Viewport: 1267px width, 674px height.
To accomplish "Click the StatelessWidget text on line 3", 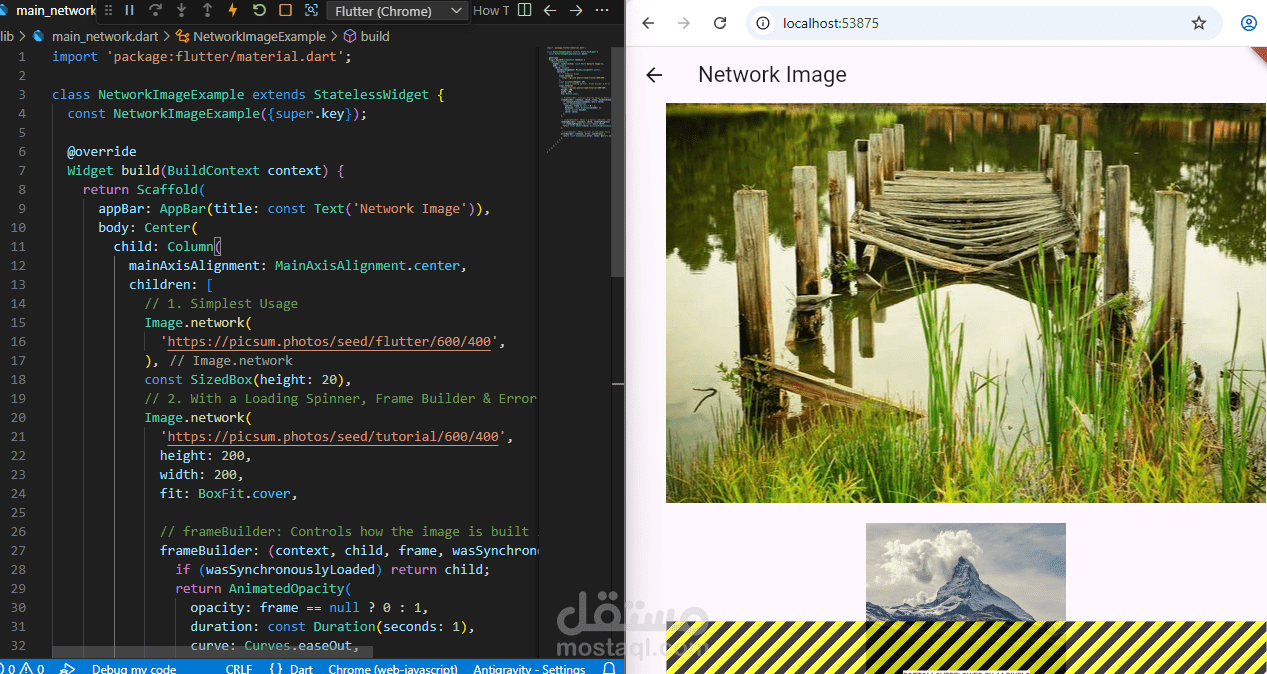I will coord(371,95).
